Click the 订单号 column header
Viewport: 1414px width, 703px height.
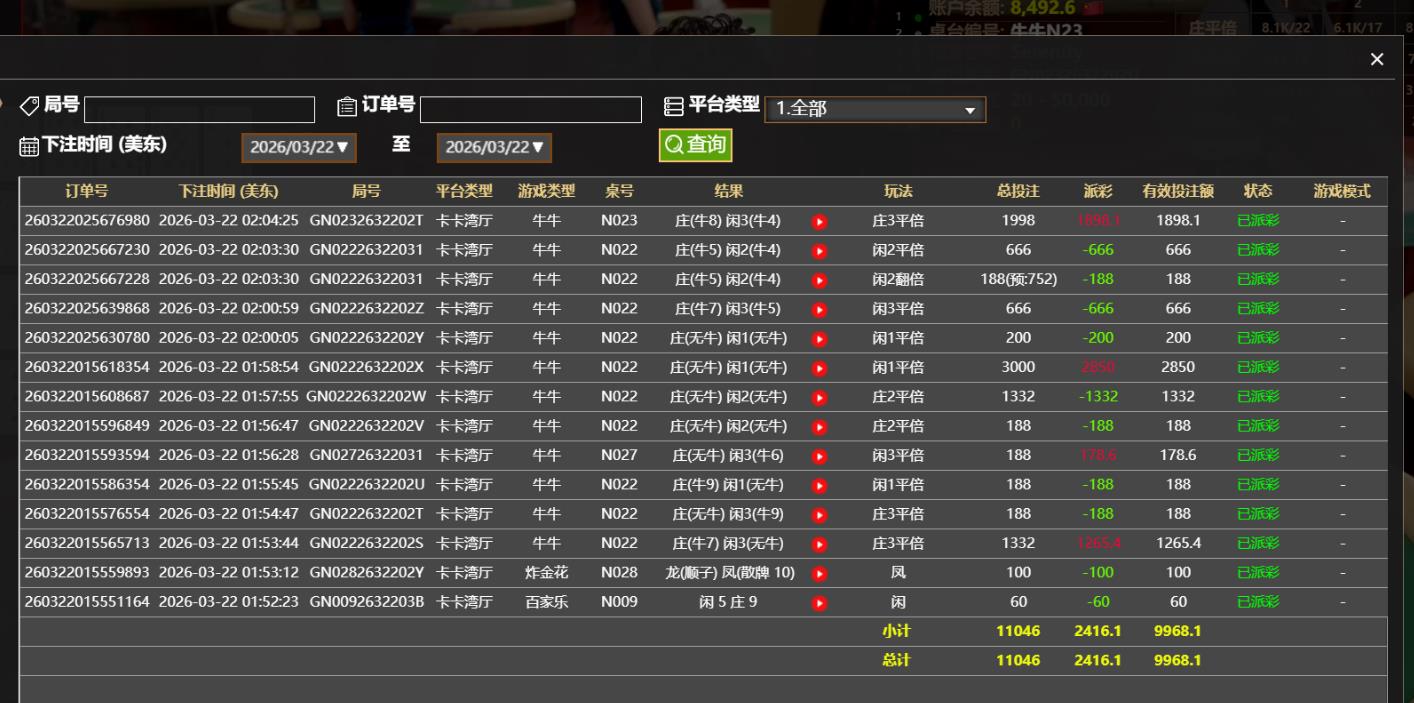click(x=84, y=192)
